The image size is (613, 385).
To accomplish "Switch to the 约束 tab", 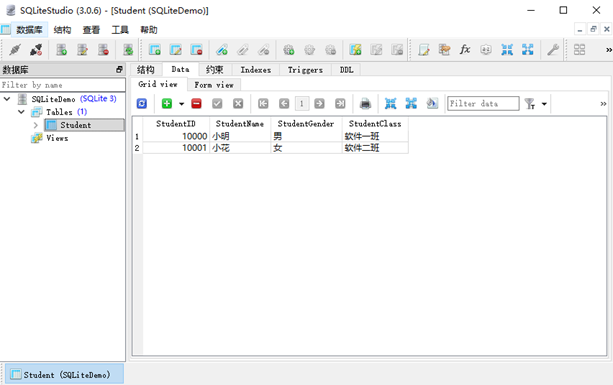I will (x=215, y=70).
